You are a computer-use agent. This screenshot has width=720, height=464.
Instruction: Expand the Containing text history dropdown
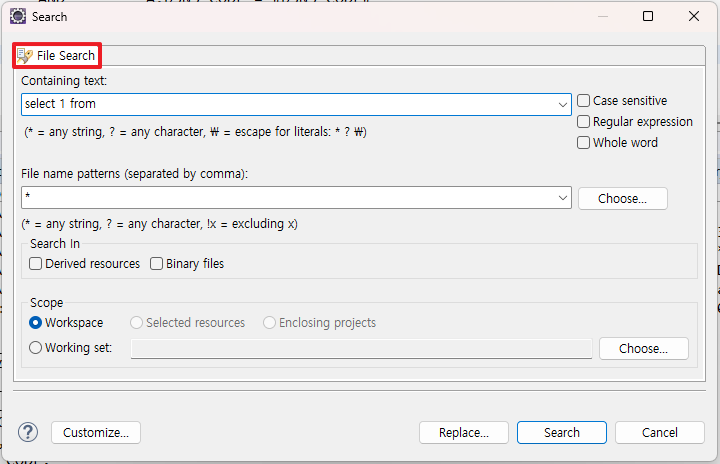[564, 104]
